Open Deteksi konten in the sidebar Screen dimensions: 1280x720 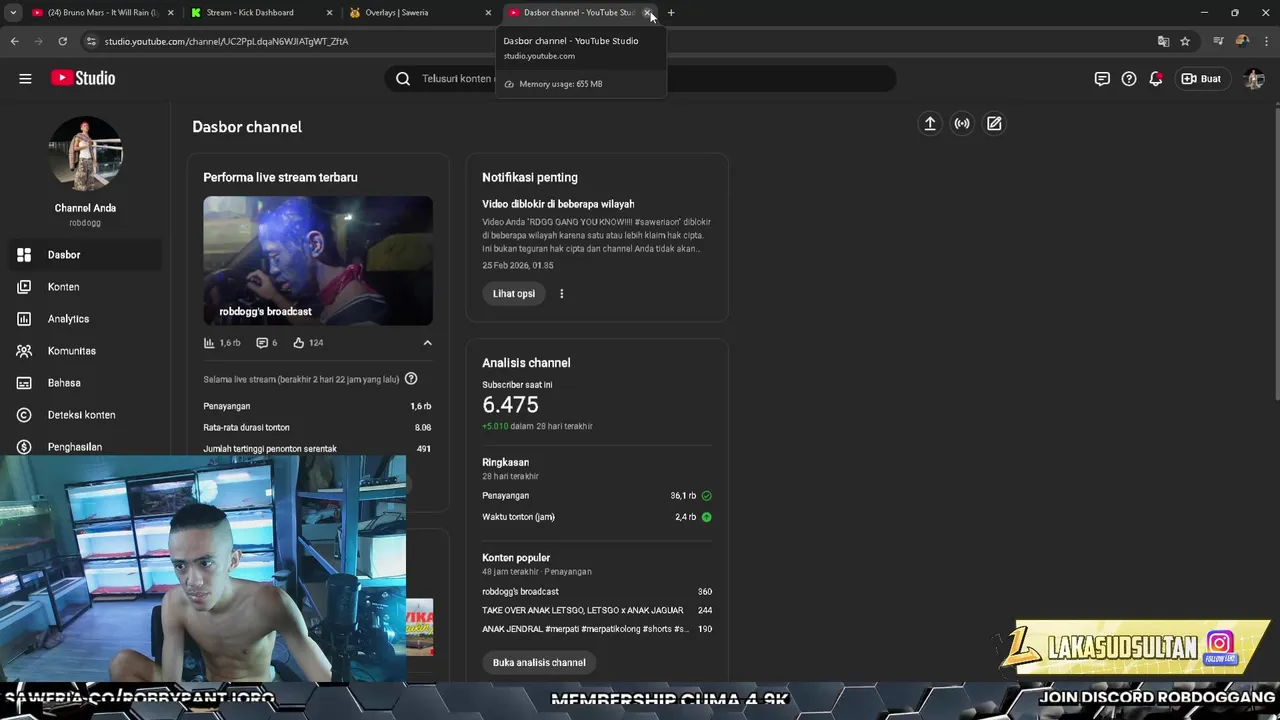(x=85, y=415)
